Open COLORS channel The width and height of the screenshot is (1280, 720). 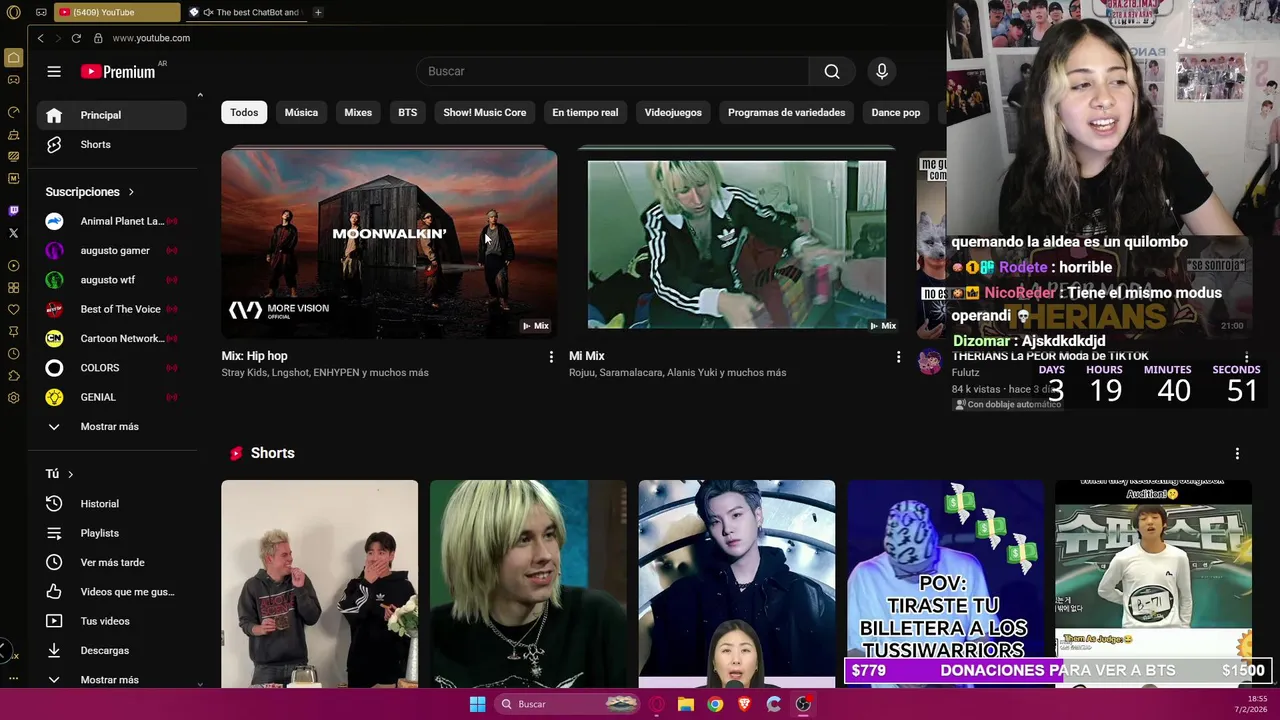(112, 368)
